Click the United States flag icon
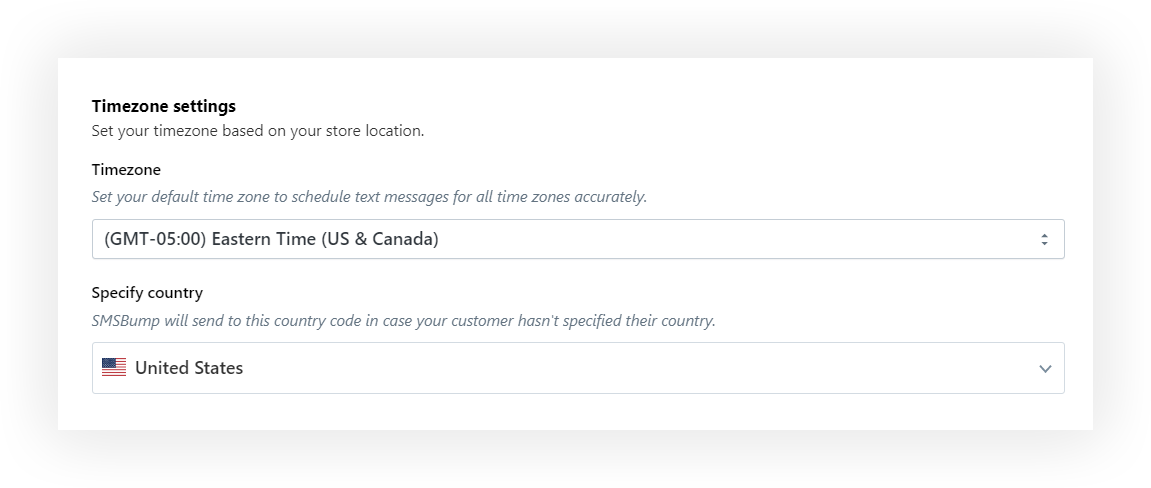Viewport: 1151px width, 488px height. click(114, 368)
